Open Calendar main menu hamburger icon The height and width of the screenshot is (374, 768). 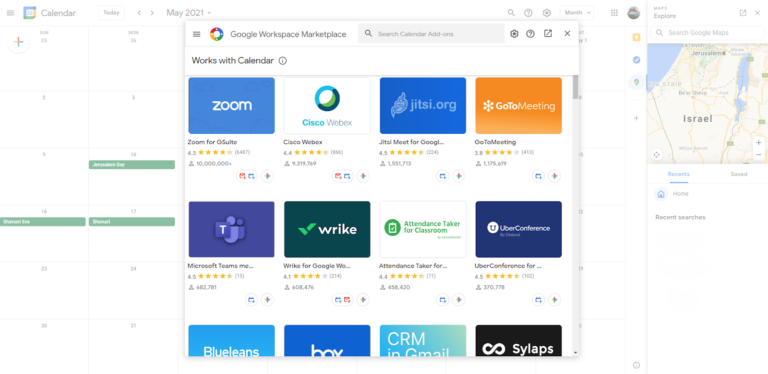click(10, 13)
